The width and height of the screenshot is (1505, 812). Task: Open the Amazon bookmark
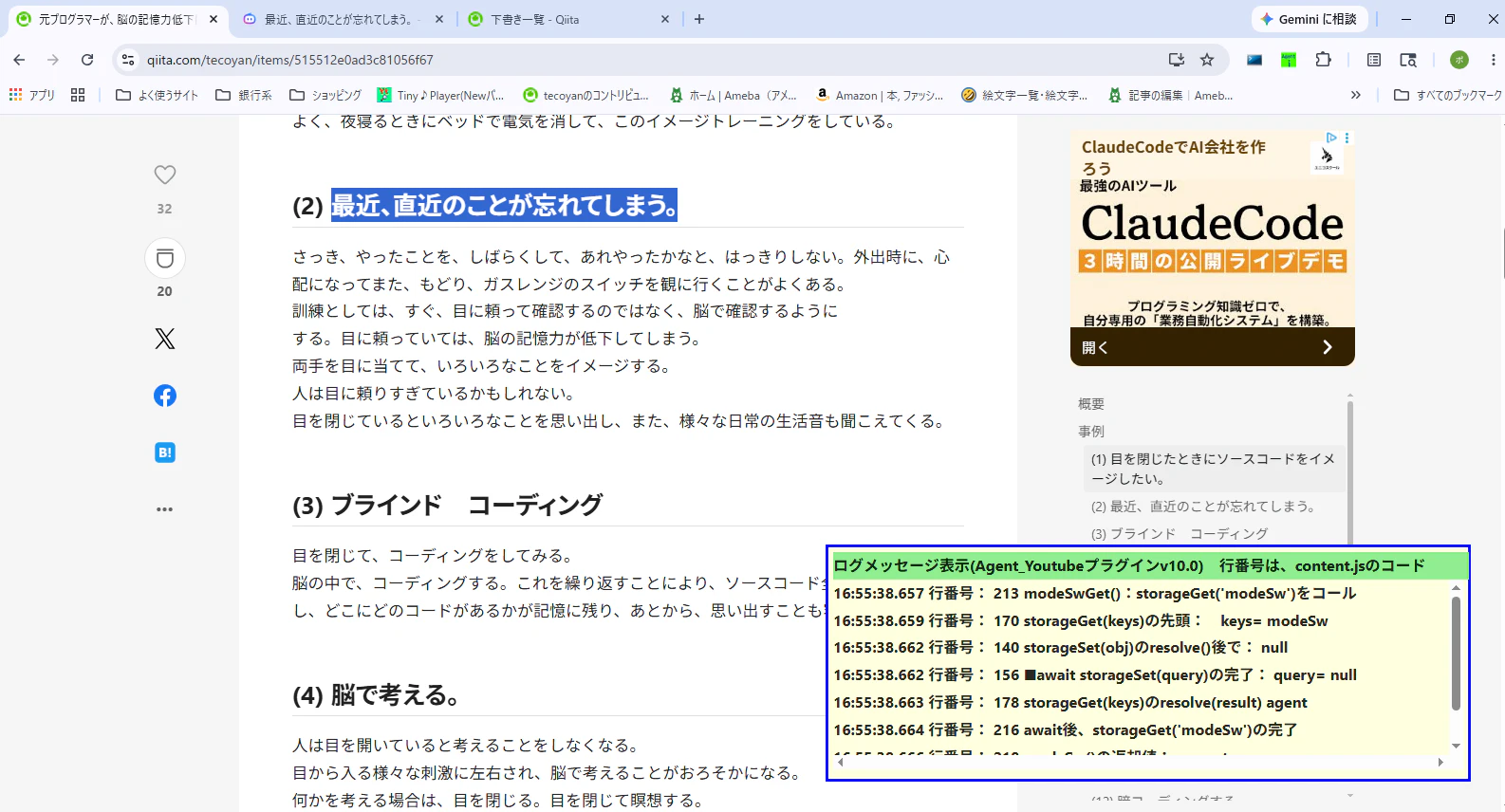[x=880, y=95]
